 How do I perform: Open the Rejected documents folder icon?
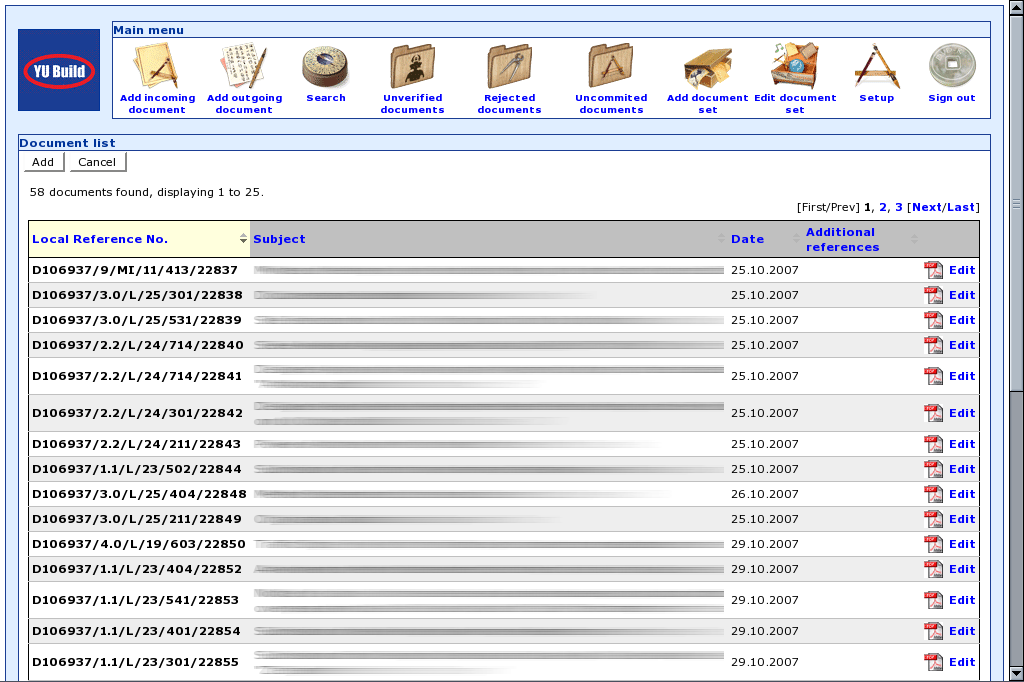[509, 67]
